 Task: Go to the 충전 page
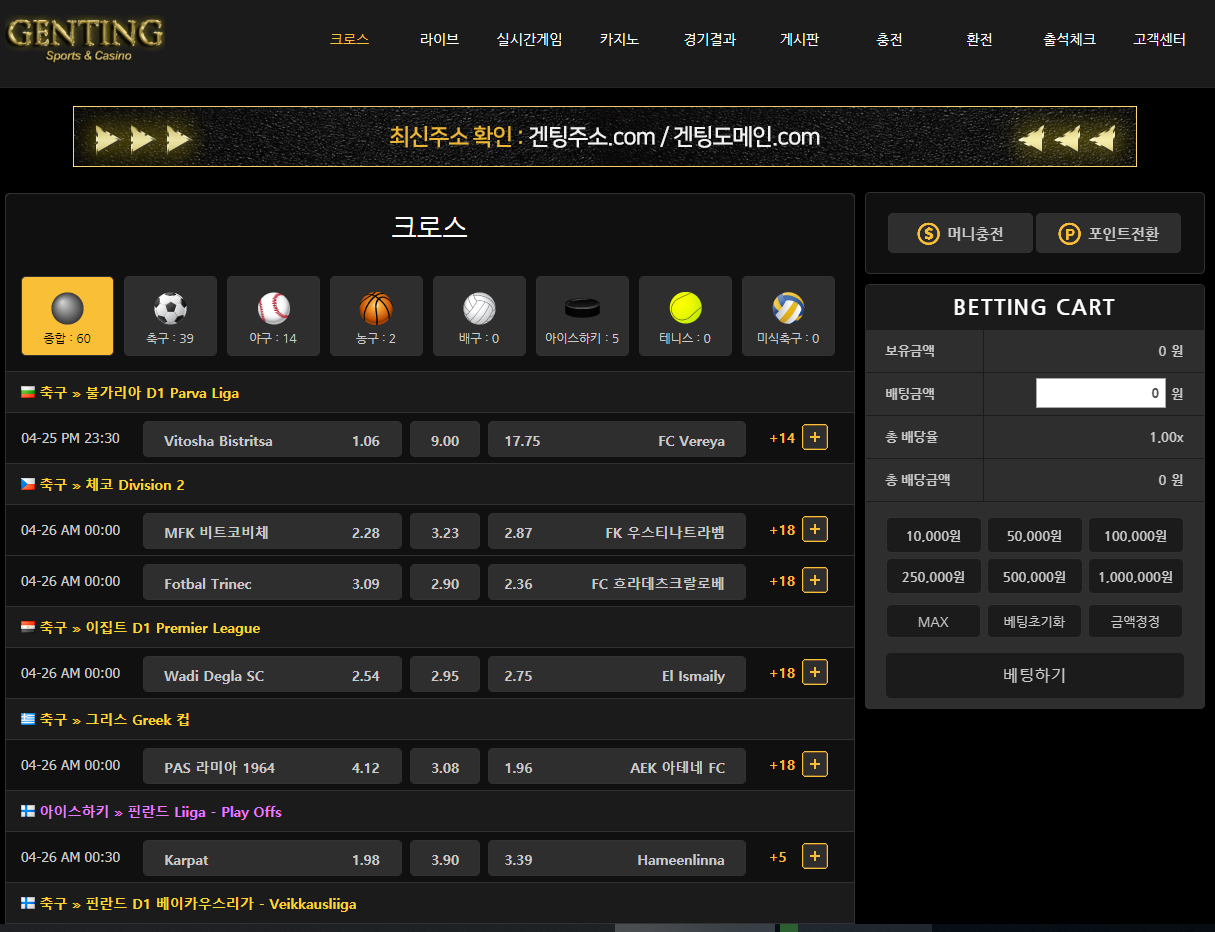pos(889,40)
